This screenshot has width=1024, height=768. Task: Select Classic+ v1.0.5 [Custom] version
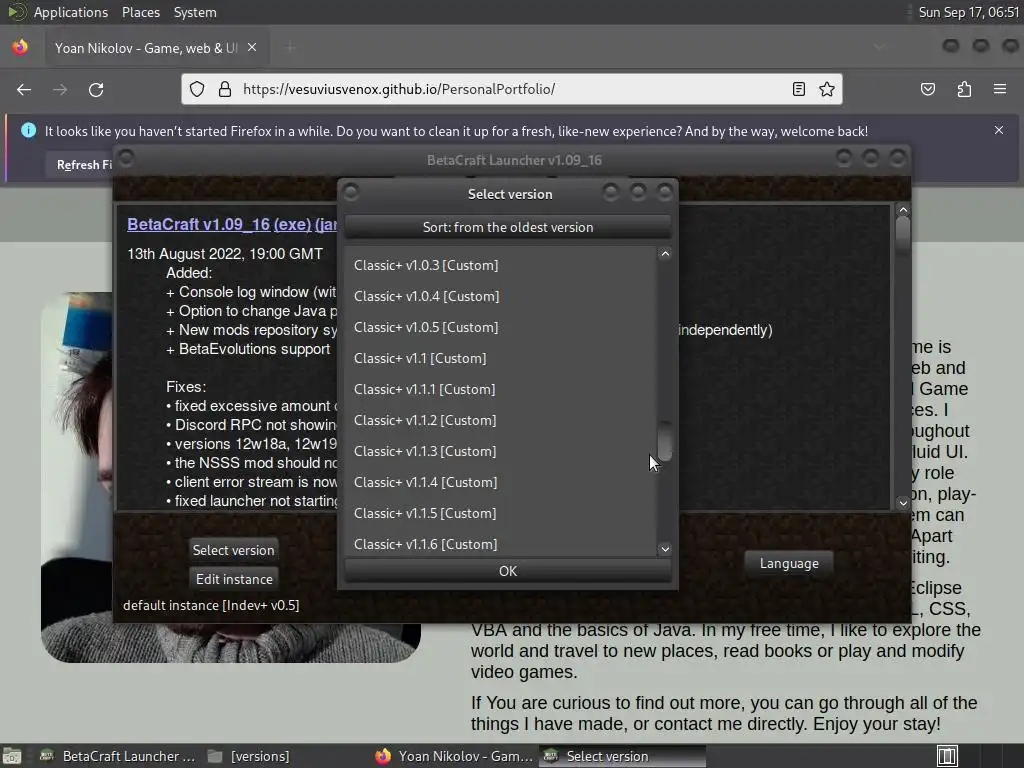pos(500,327)
